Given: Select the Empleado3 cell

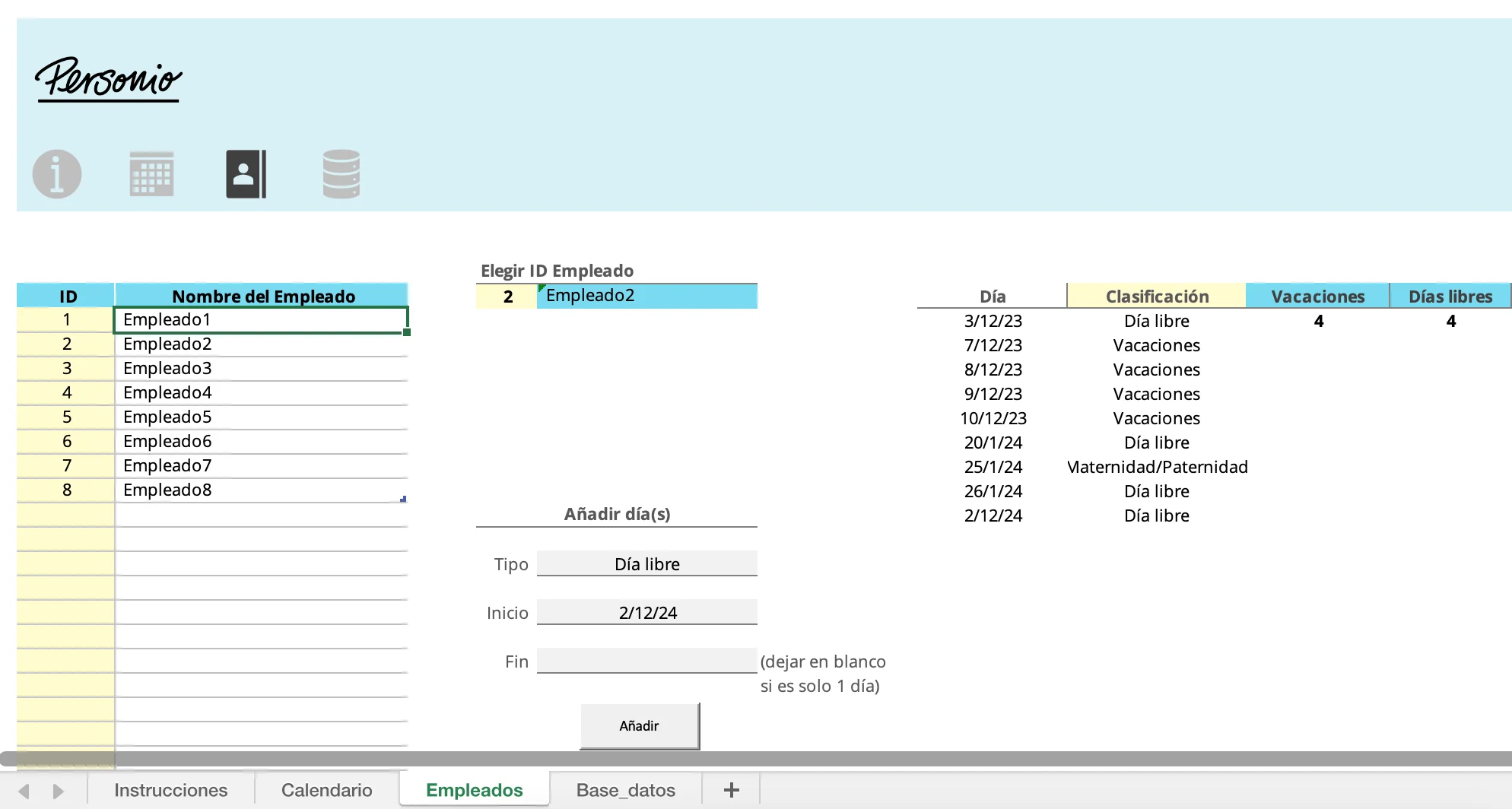Looking at the screenshot, I should click(x=261, y=369).
